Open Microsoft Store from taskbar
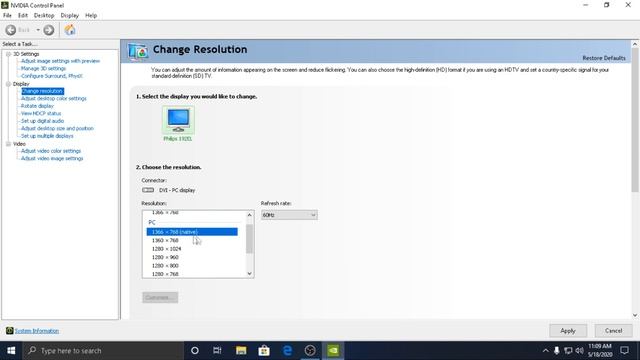The image size is (640, 360). pyautogui.click(x=264, y=351)
